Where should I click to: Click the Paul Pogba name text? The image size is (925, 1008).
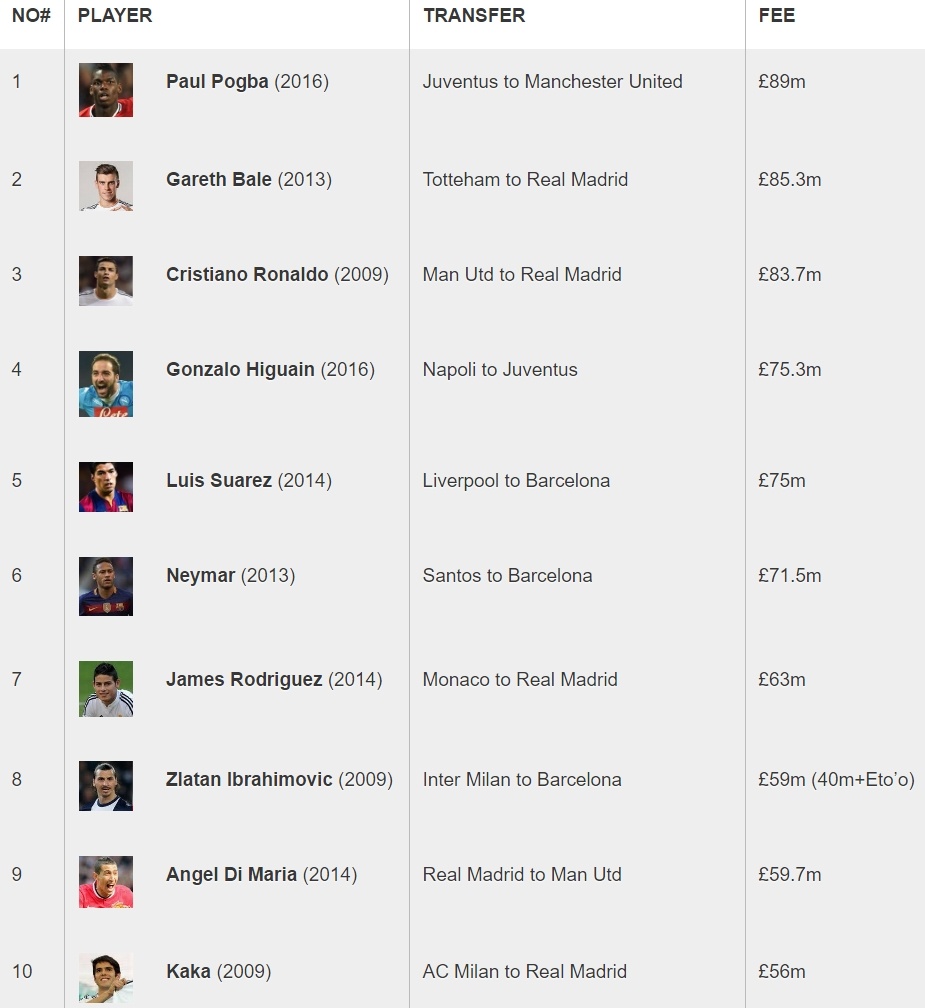217,82
